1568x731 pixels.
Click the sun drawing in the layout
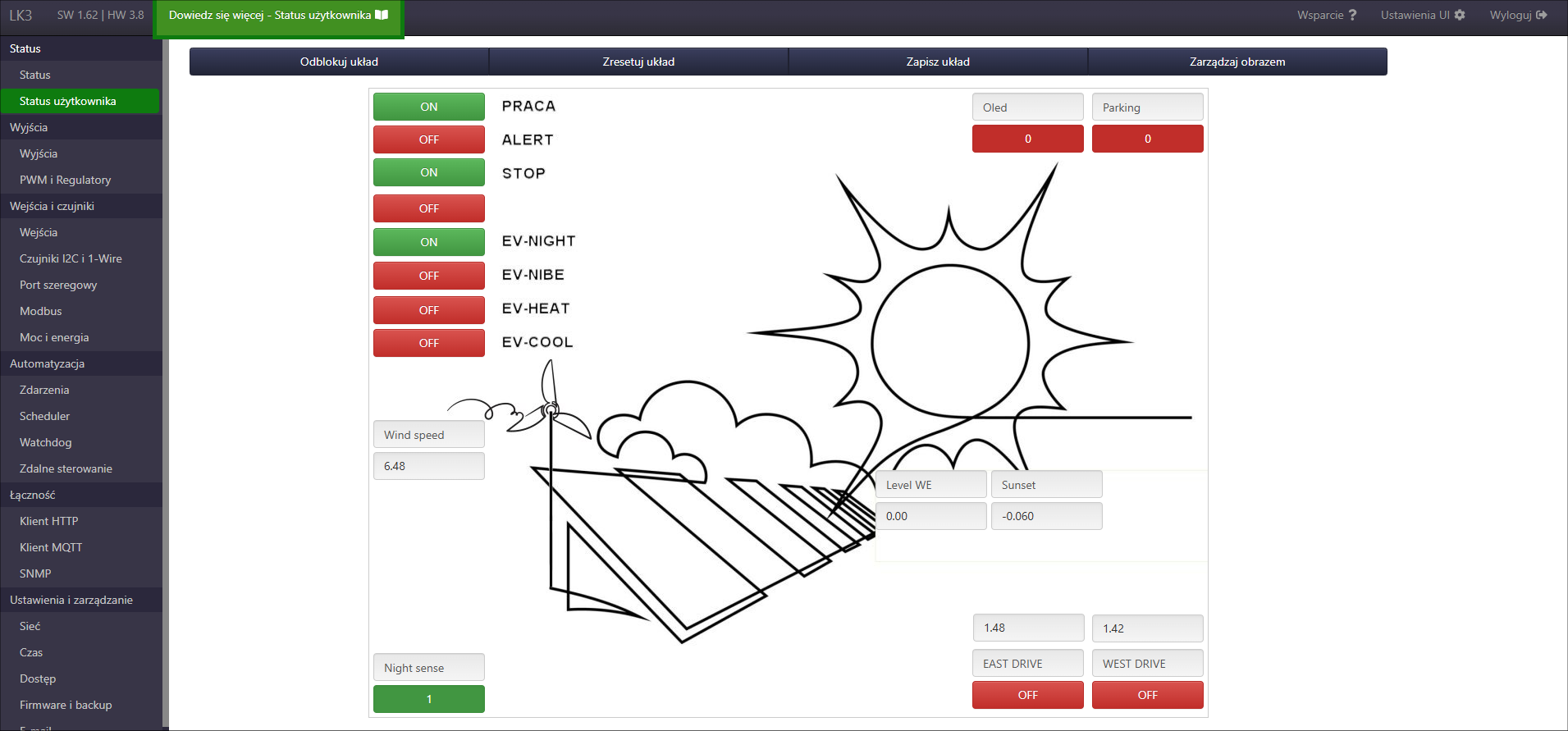pyautogui.click(x=949, y=340)
